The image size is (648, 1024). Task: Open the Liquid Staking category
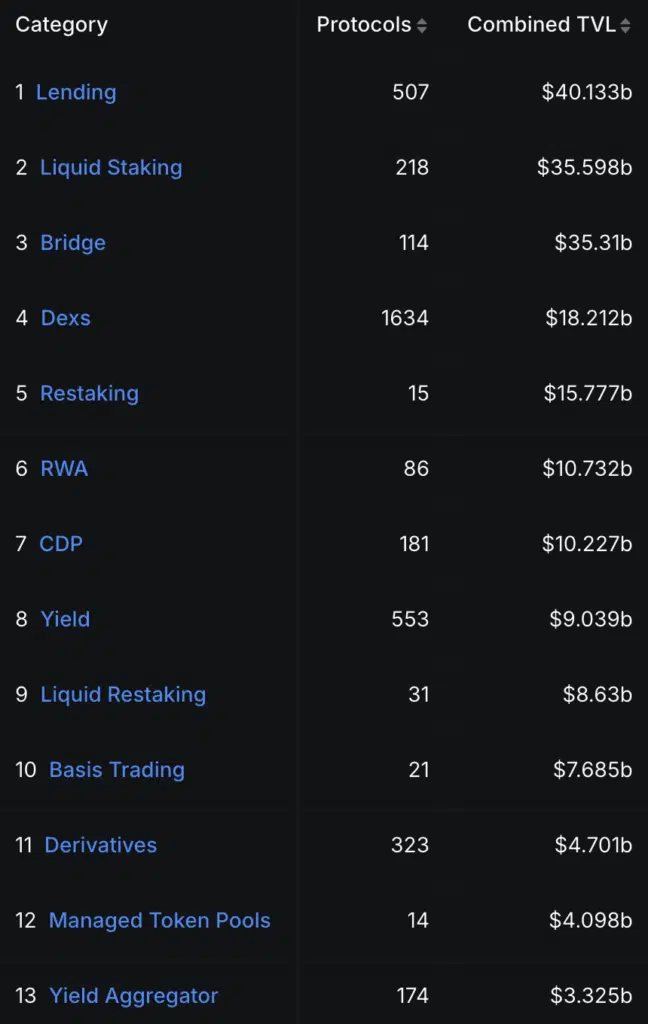(111, 167)
